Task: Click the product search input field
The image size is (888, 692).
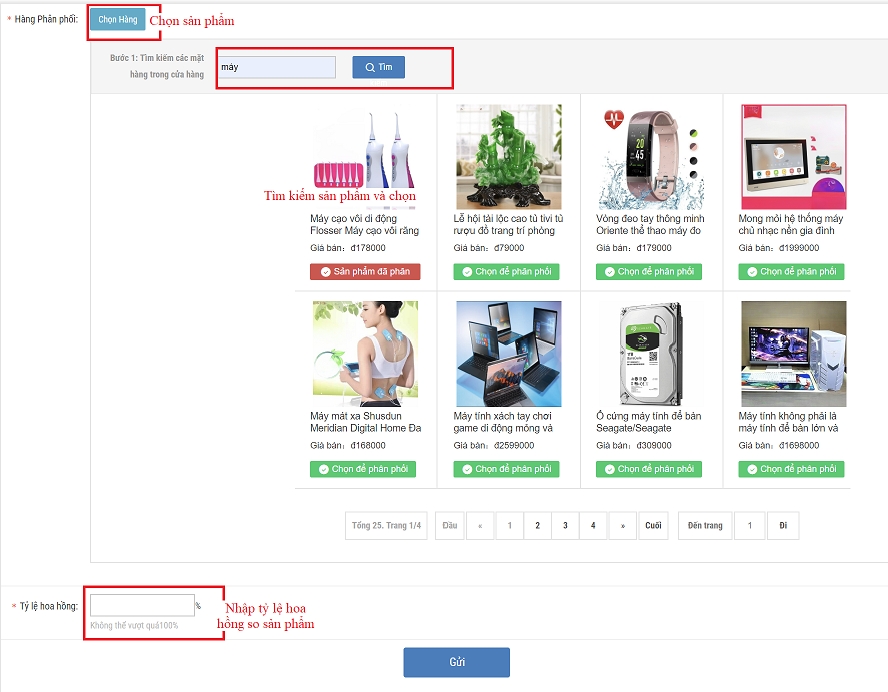Action: [276, 67]
